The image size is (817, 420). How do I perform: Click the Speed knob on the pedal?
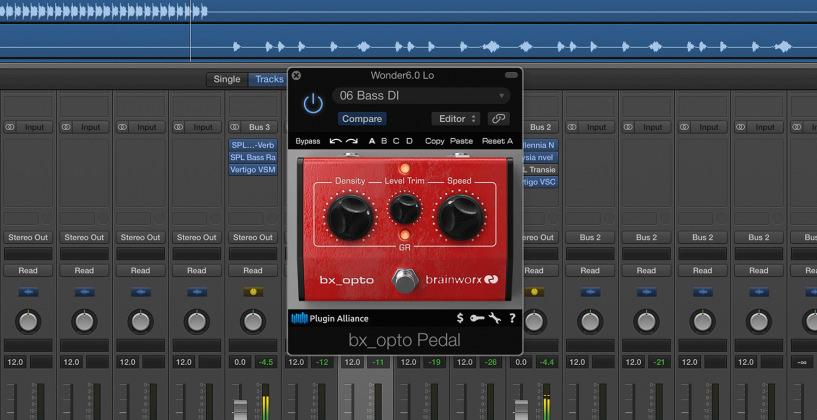460,217
